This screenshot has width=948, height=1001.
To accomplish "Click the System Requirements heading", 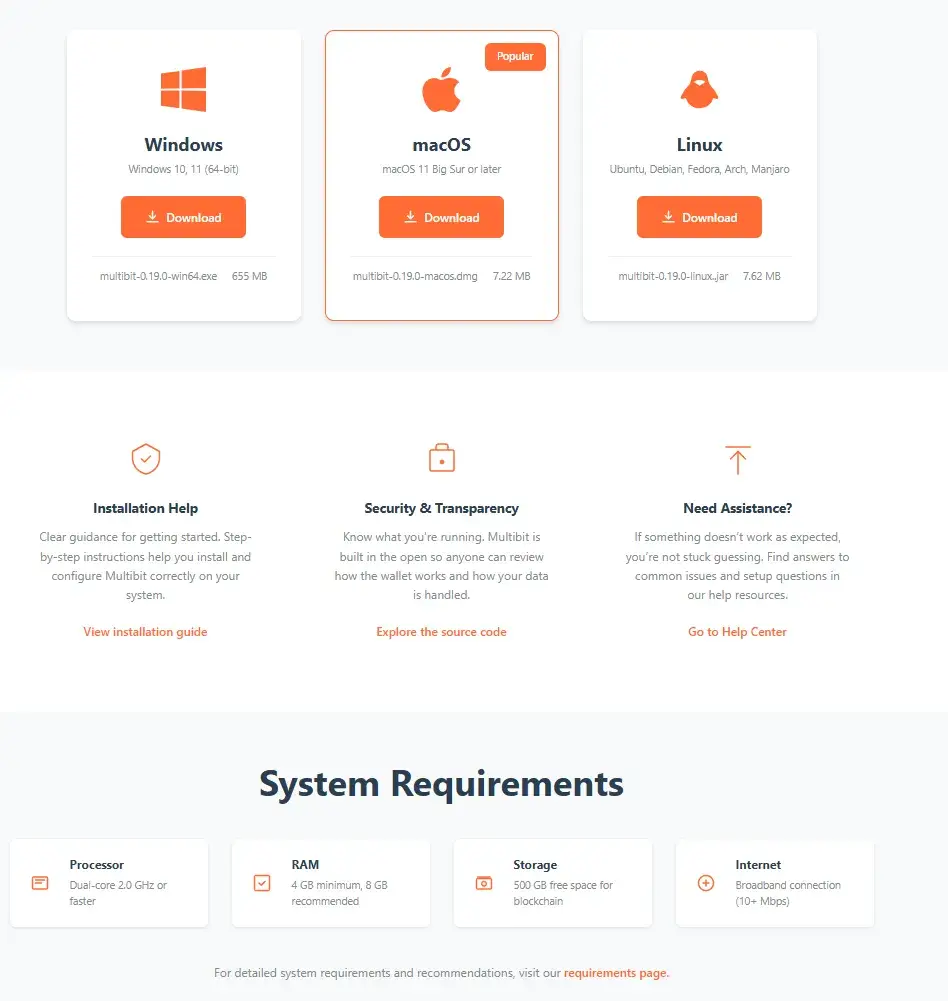I will (441, 784).
